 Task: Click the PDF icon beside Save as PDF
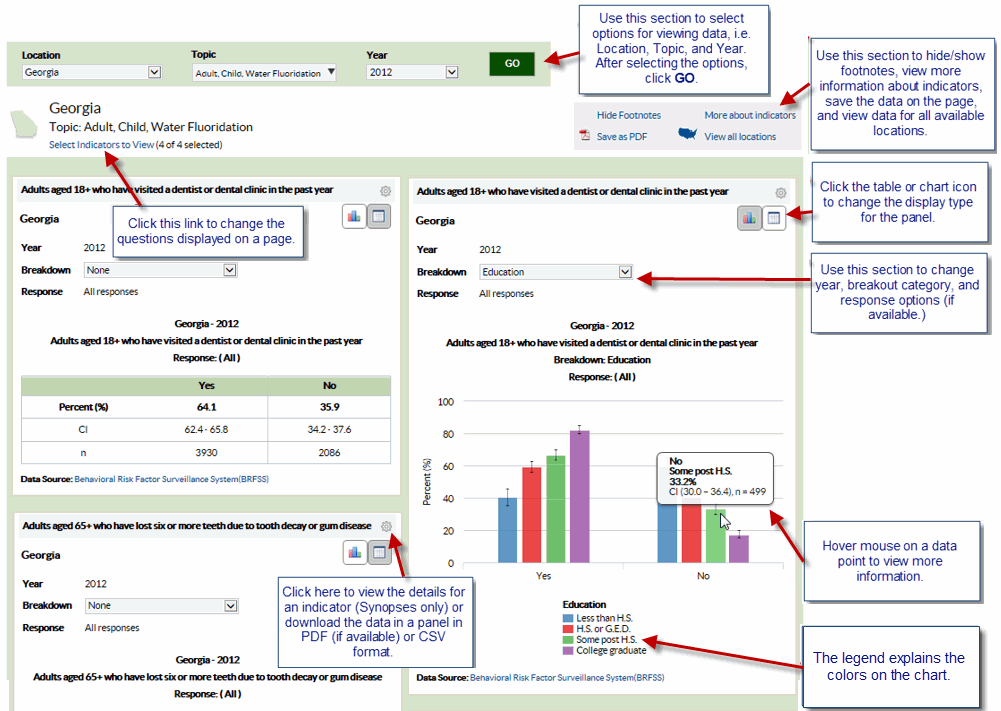[586, 136]
